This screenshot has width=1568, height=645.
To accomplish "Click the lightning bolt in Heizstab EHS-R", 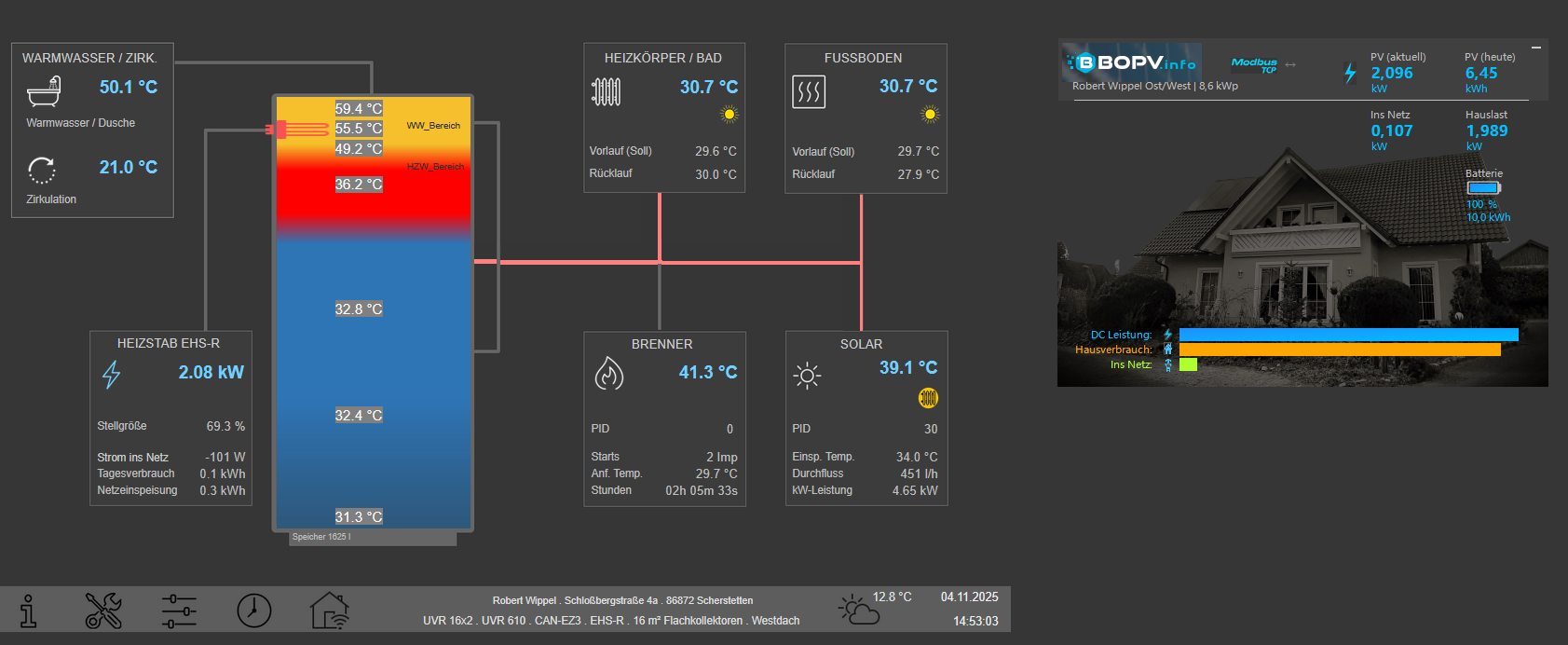I will coord(112,375).
